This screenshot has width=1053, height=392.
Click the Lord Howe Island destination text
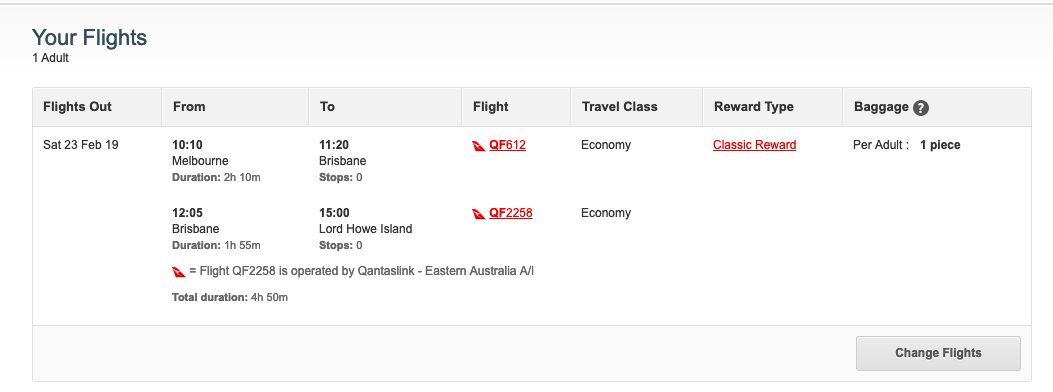click(x=365, y=229)
